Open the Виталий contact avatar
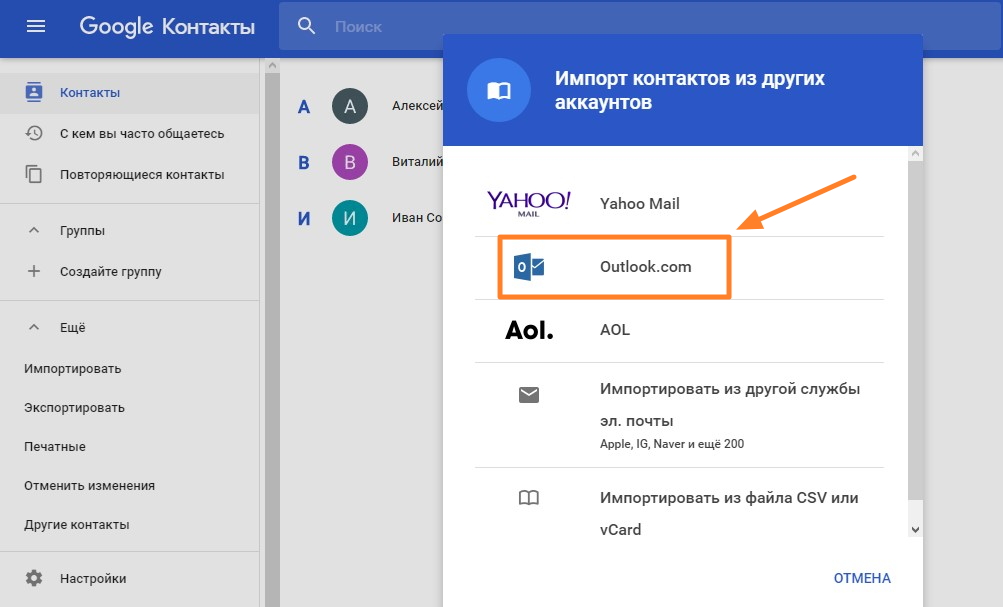This screenshot has width=1003, height=607. point(349,162)
